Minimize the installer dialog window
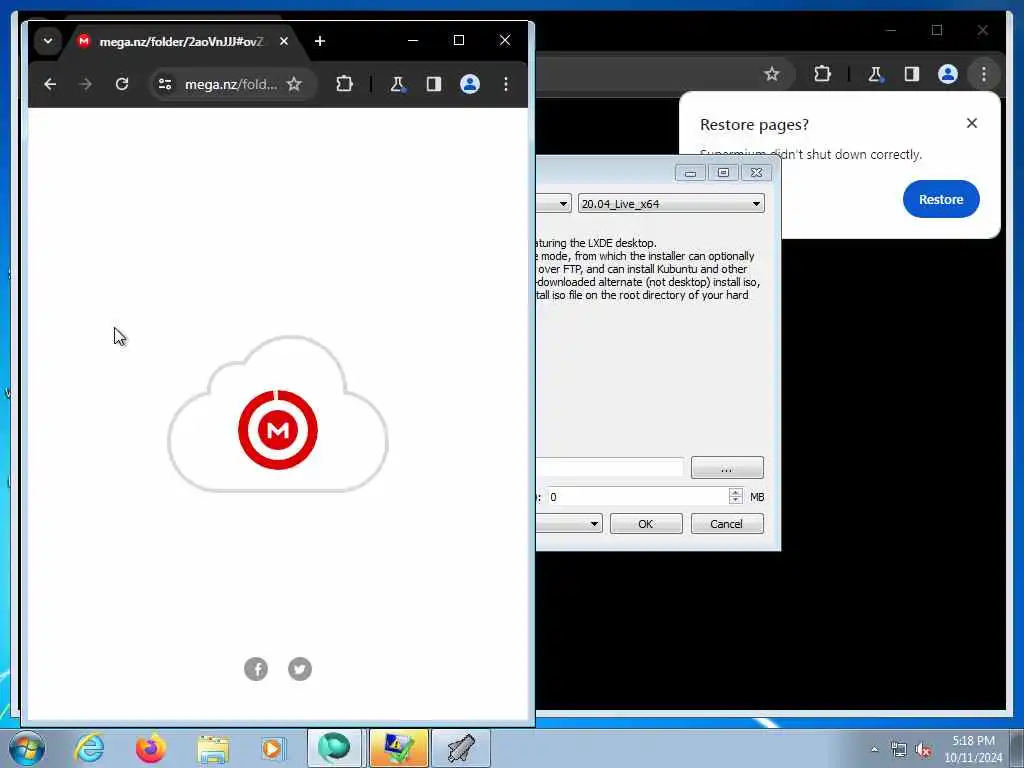Image resolution: width=1024 pixels, height=768 pixels. tap(690, 173)
